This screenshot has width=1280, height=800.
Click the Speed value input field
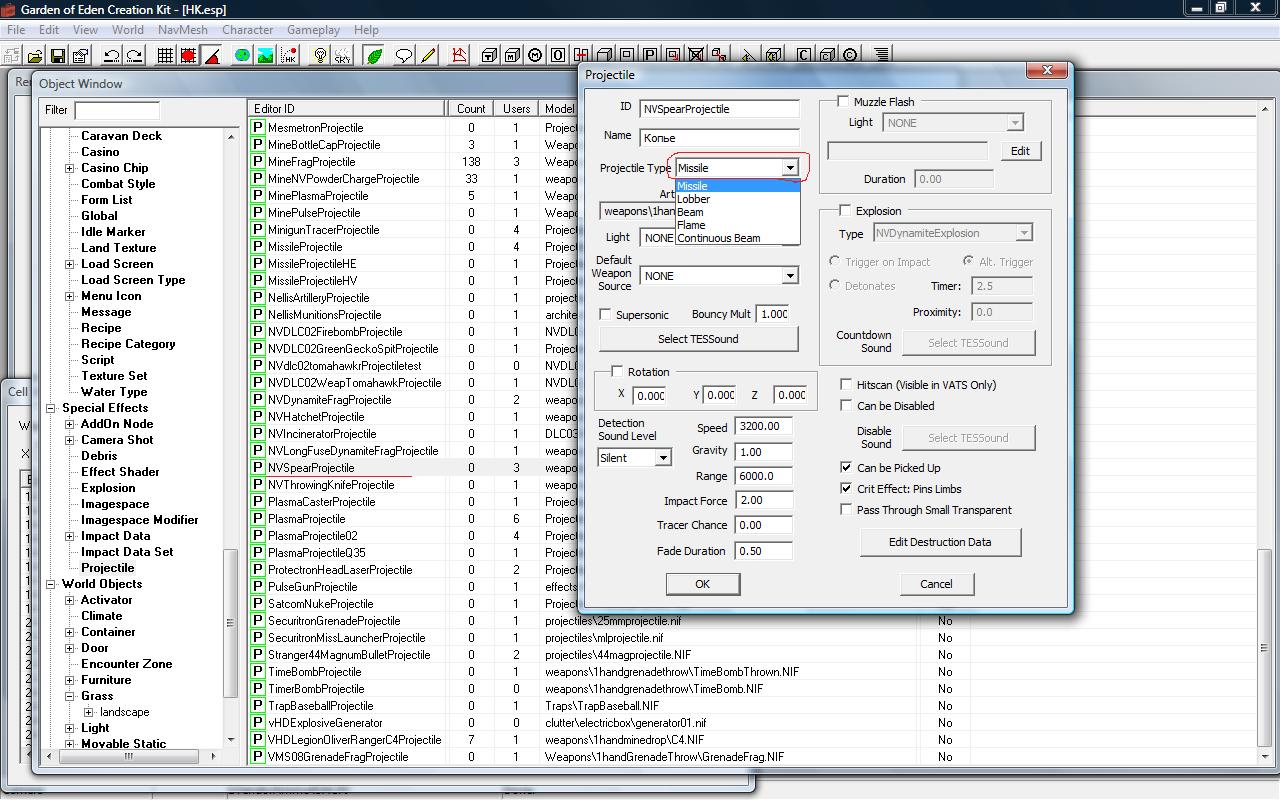(x=763, y=427)
